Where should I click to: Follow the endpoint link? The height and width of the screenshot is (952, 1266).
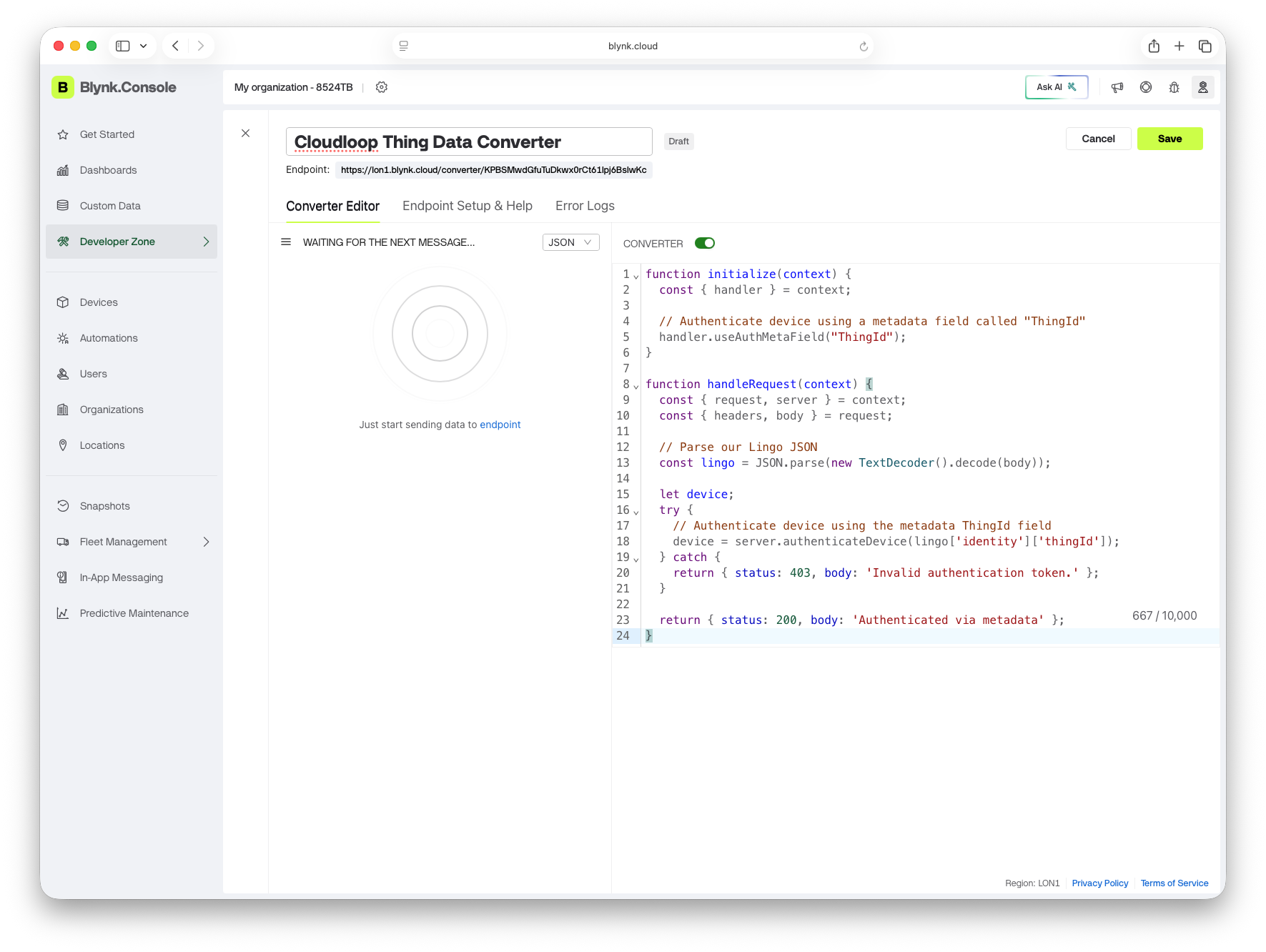click(500, 425)
